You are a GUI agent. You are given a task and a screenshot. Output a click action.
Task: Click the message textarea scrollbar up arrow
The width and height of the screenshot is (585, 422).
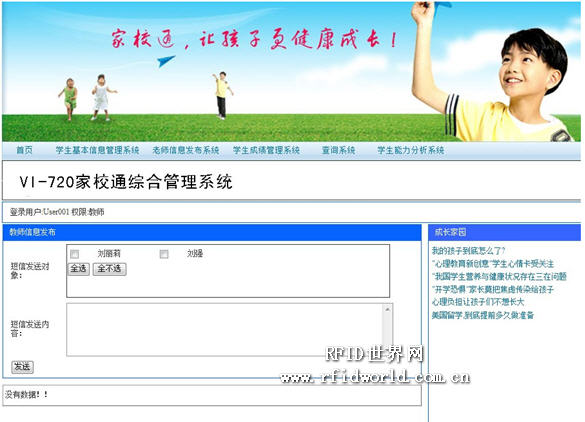pyautogui.click(x=388, y=309)
